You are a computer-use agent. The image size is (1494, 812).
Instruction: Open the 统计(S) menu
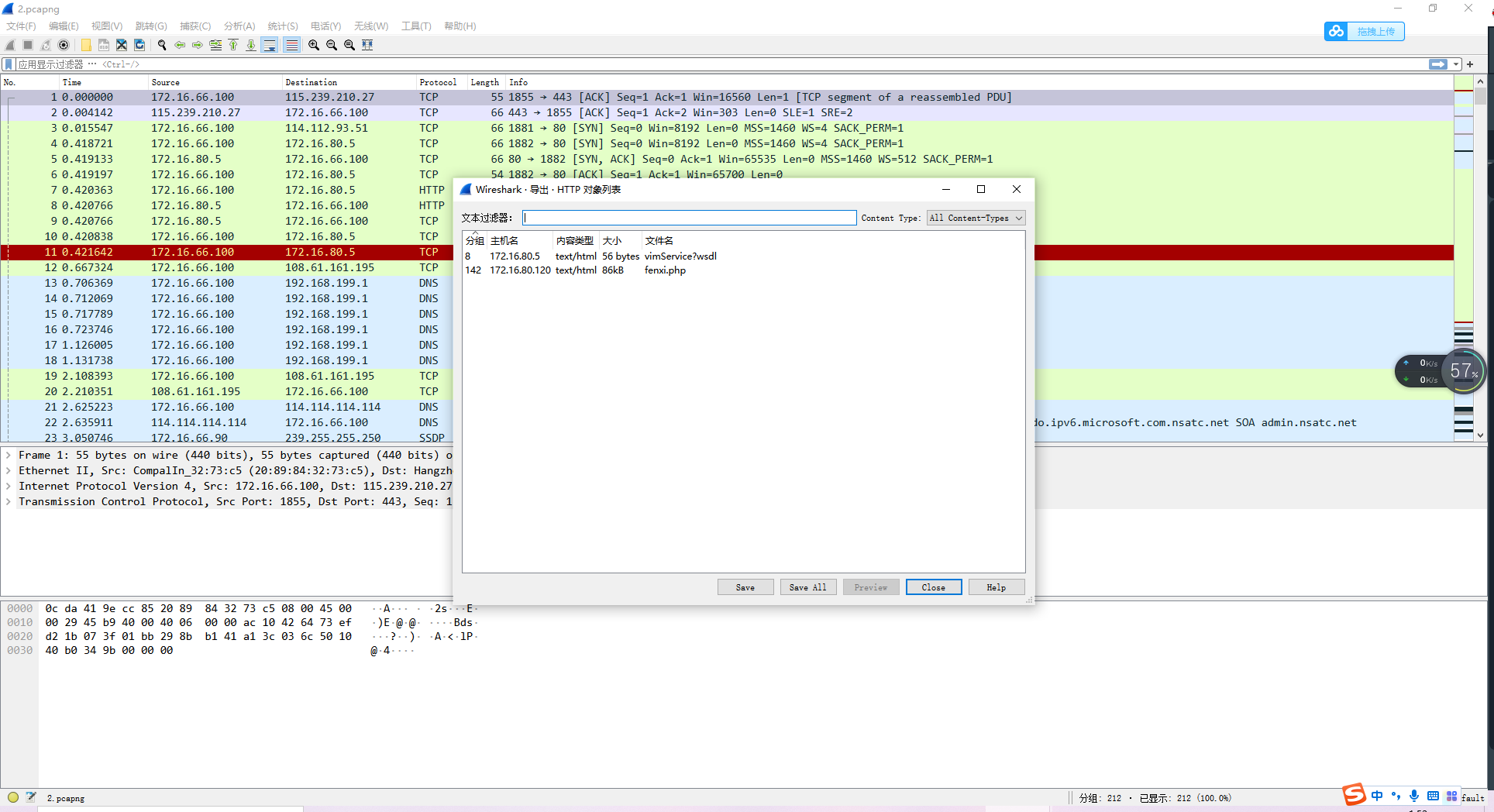pos(282,26)
